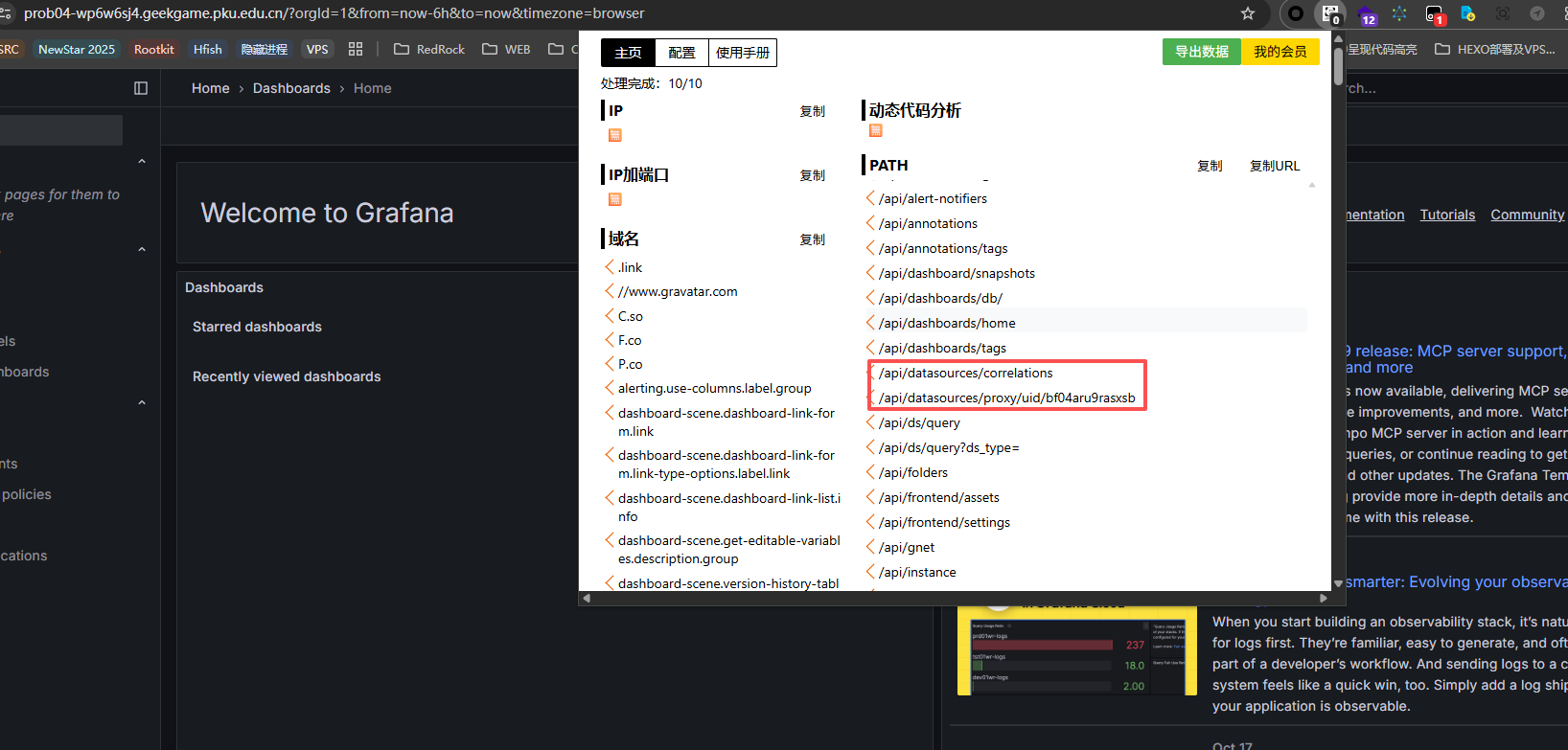This screenshot has width=1568, height=750.
Task: Click the green 导出数据 button
Action: tap(1201, 52)
